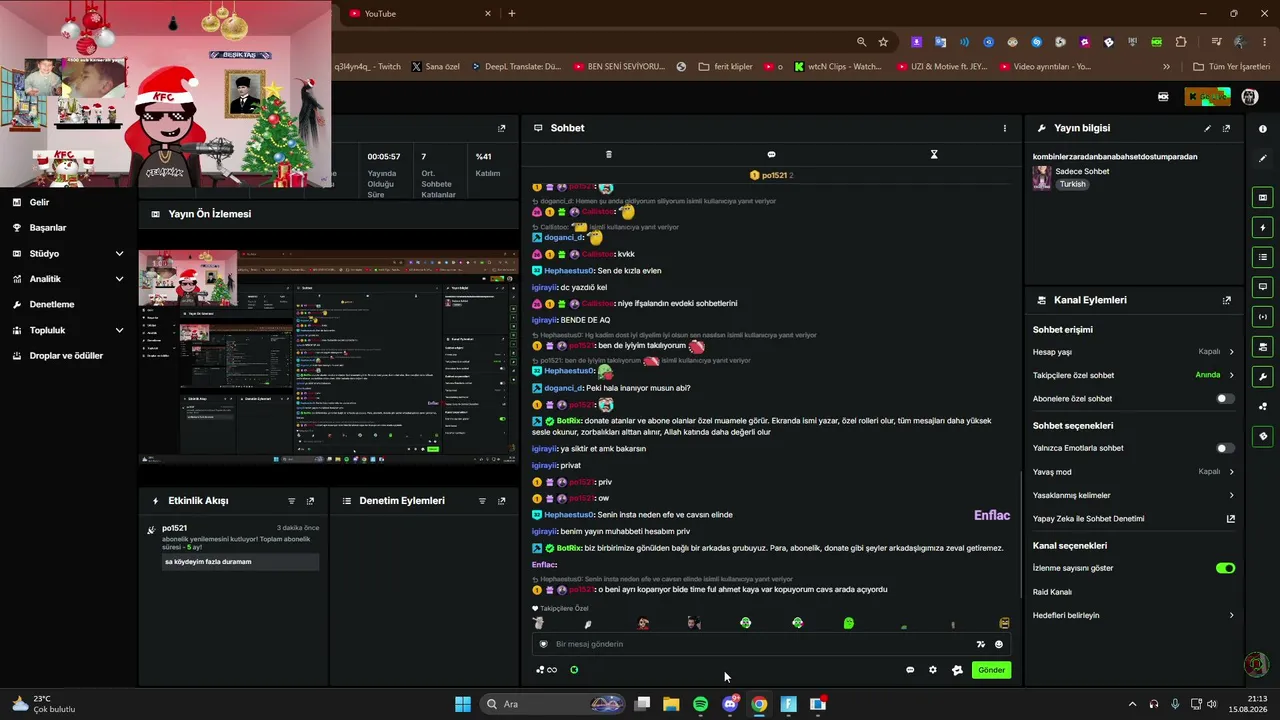Image resolution: width=1280 pixels, height=720 pixels.
Task: Select the hourglass tab in Sohbet
Action: pyautogui.click(x=934, y=154)
